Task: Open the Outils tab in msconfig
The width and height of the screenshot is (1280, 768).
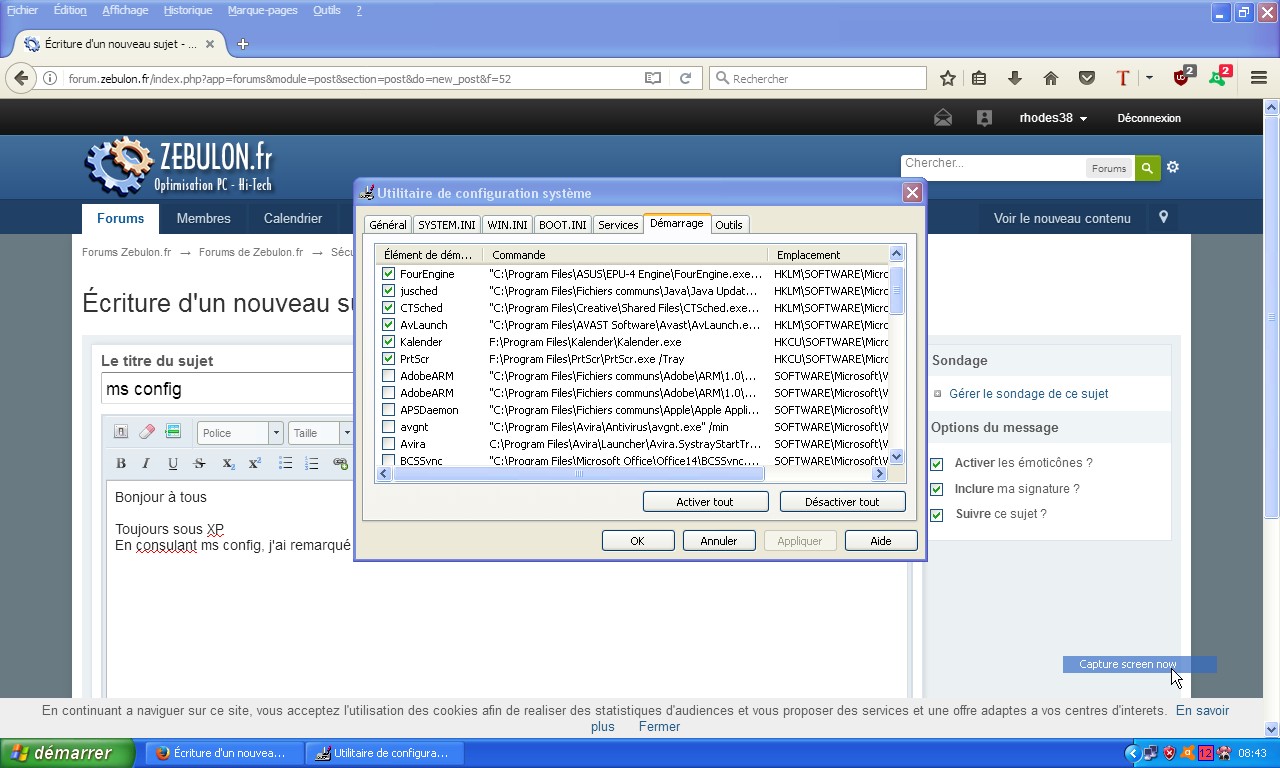Action: pyautogui.click(x=729, y=225)
